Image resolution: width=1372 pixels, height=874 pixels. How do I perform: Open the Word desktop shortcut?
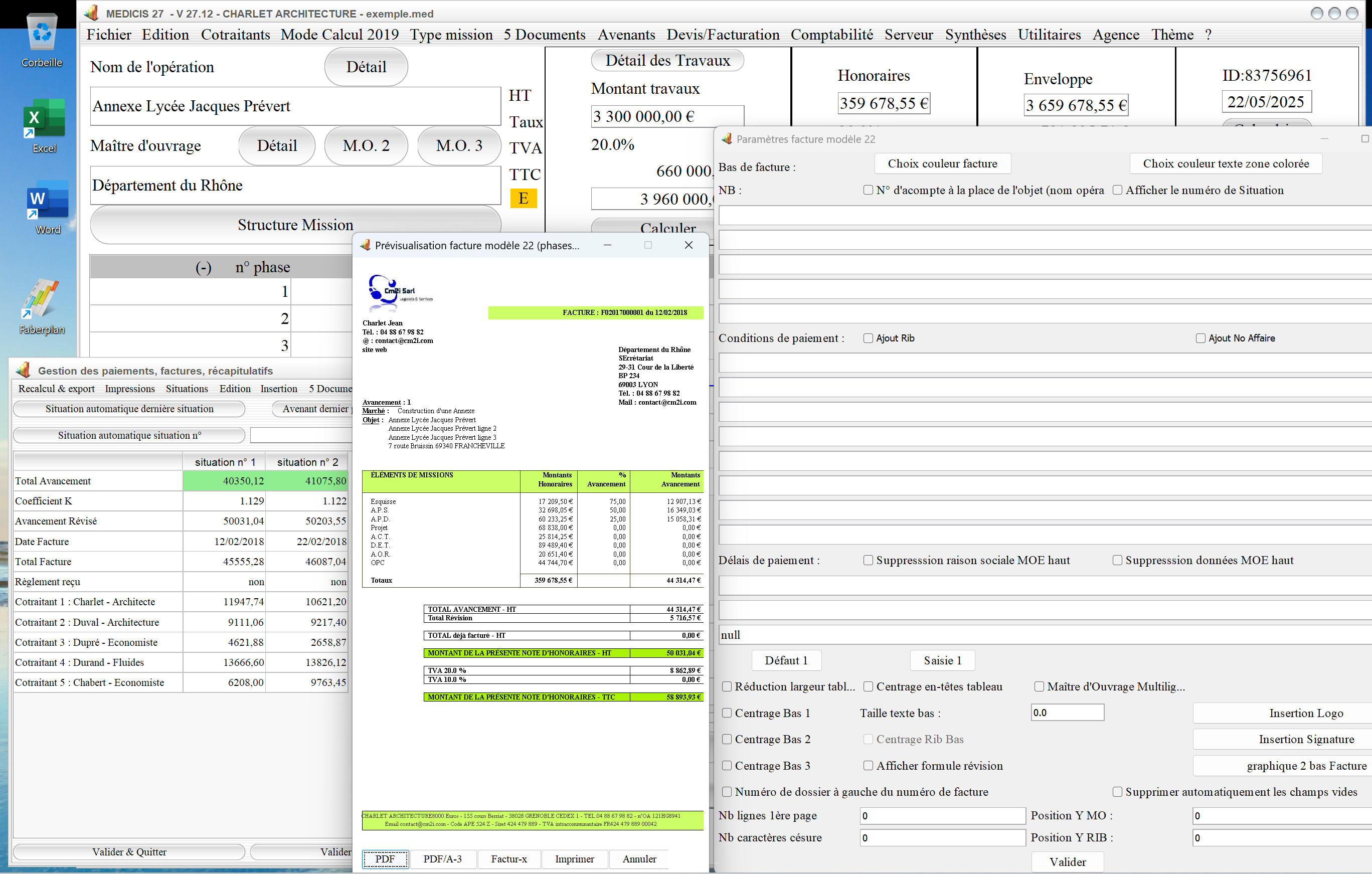pos(47,208)
